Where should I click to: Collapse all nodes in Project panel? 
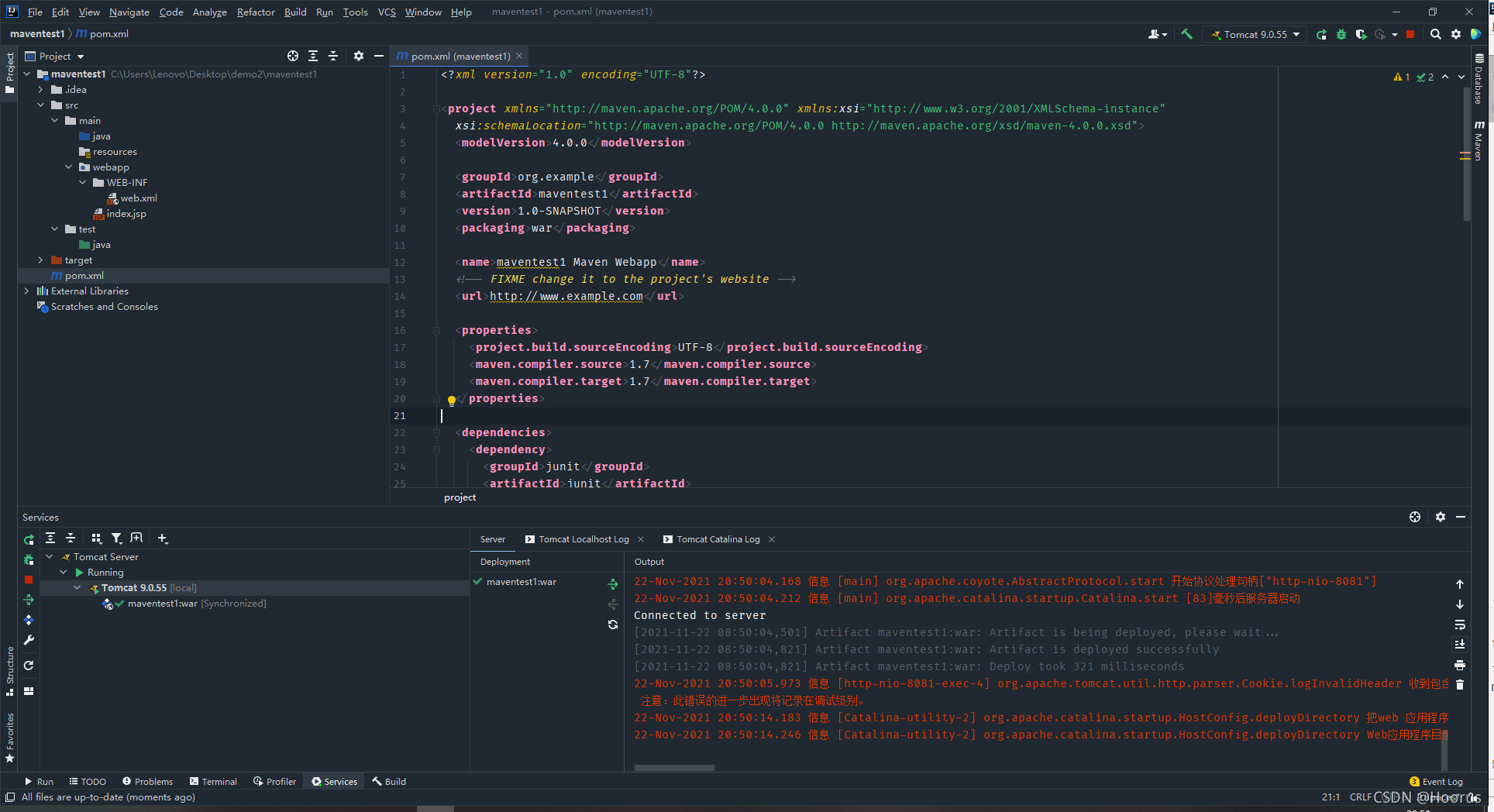click(x=333, y=56)
